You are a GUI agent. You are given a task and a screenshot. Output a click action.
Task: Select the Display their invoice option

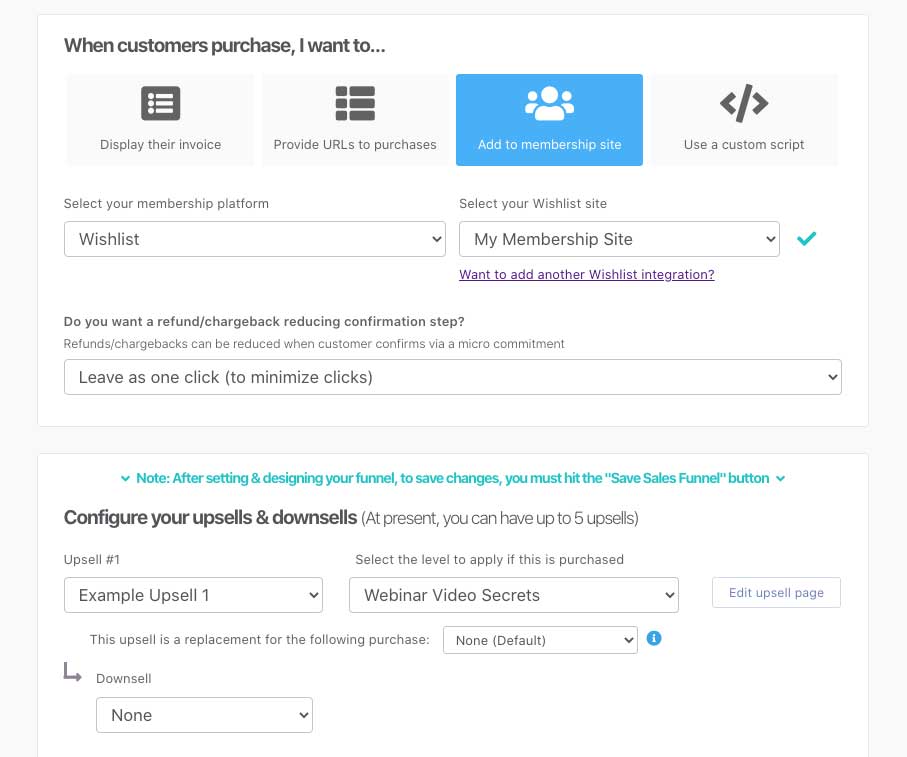coord(160,120)
